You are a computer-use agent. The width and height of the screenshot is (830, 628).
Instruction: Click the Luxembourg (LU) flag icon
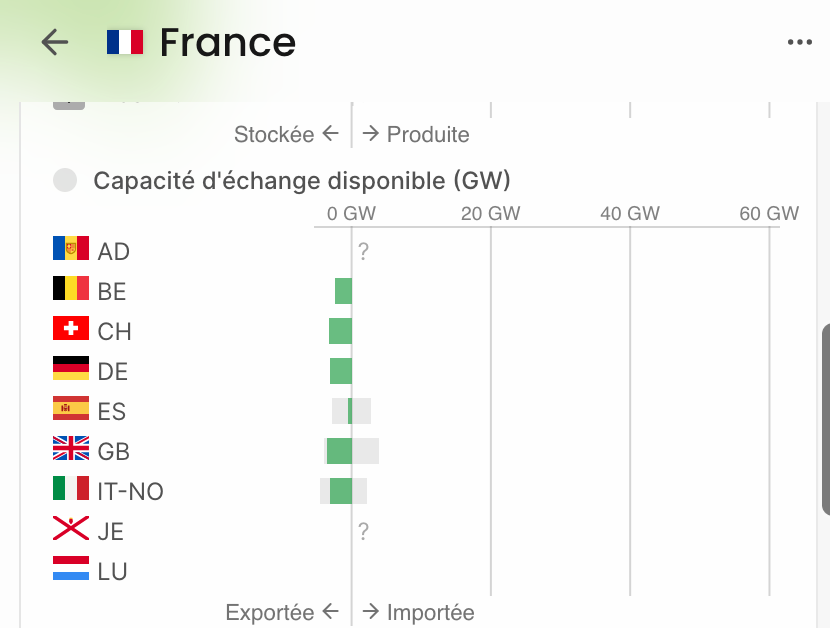(71, 569)
